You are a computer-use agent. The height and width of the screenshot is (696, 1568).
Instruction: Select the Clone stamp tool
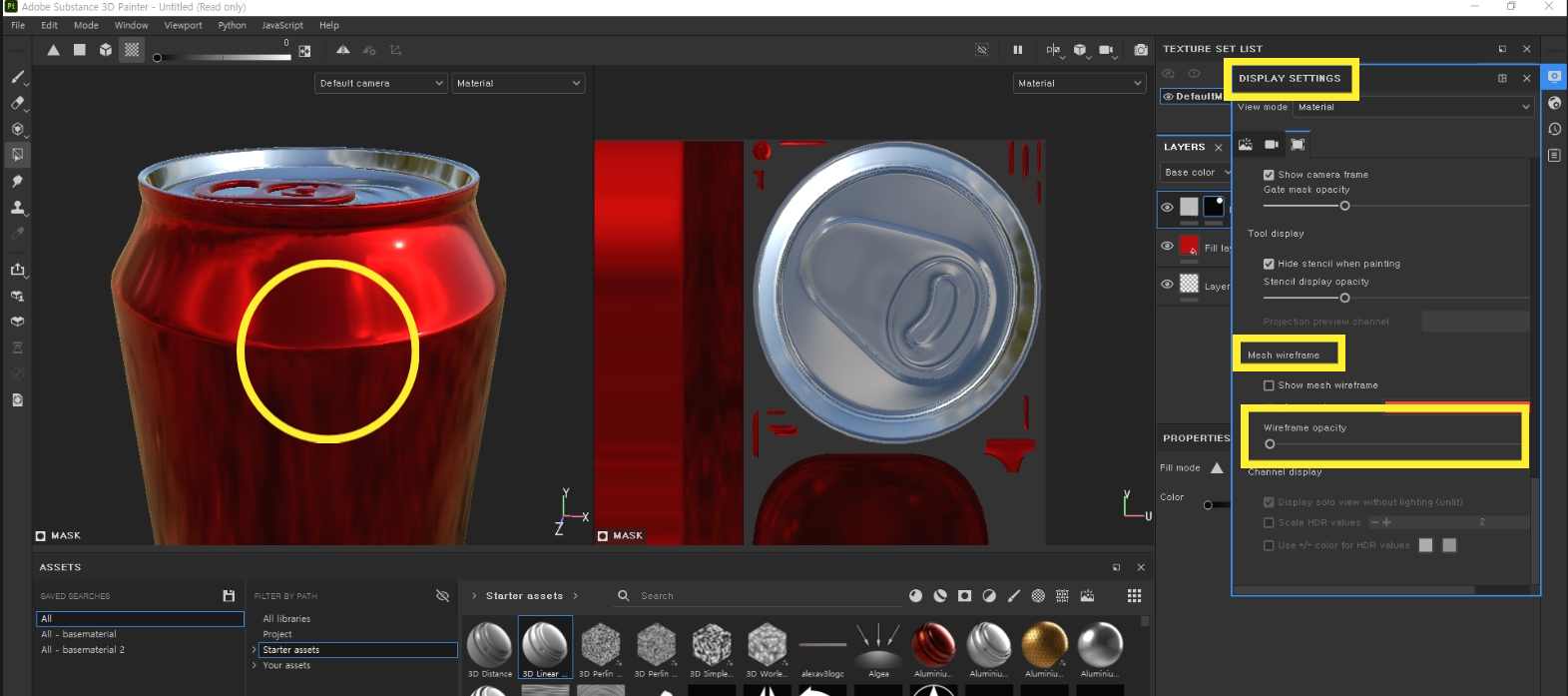17,207
